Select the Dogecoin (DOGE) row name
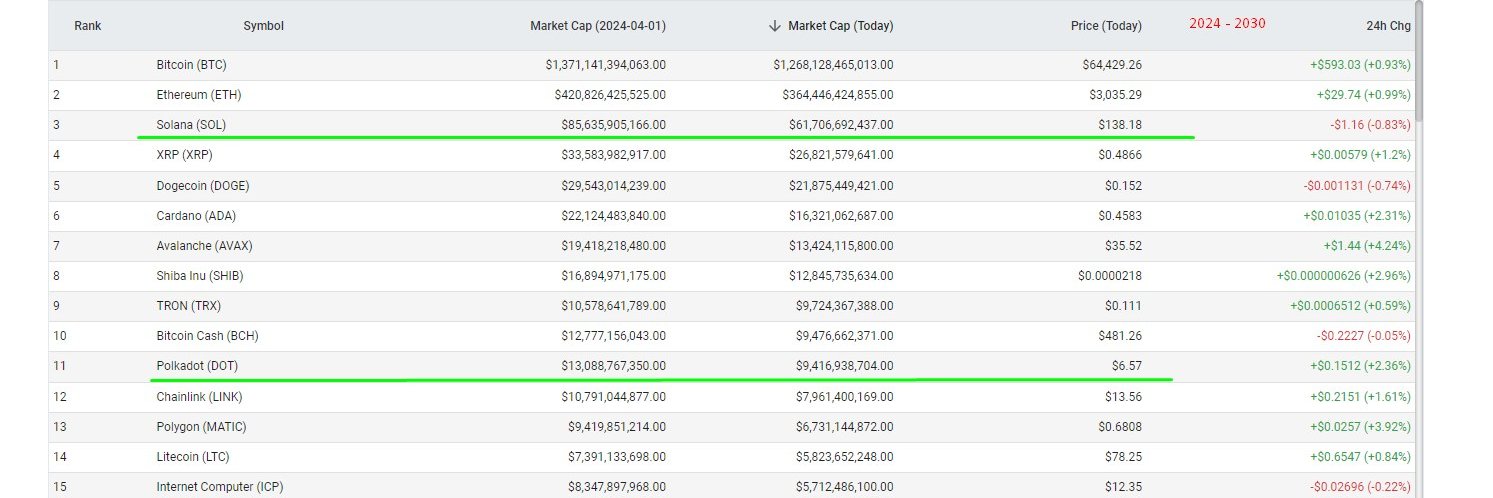Screen dimensions: 1493x498 pos(203,186)
